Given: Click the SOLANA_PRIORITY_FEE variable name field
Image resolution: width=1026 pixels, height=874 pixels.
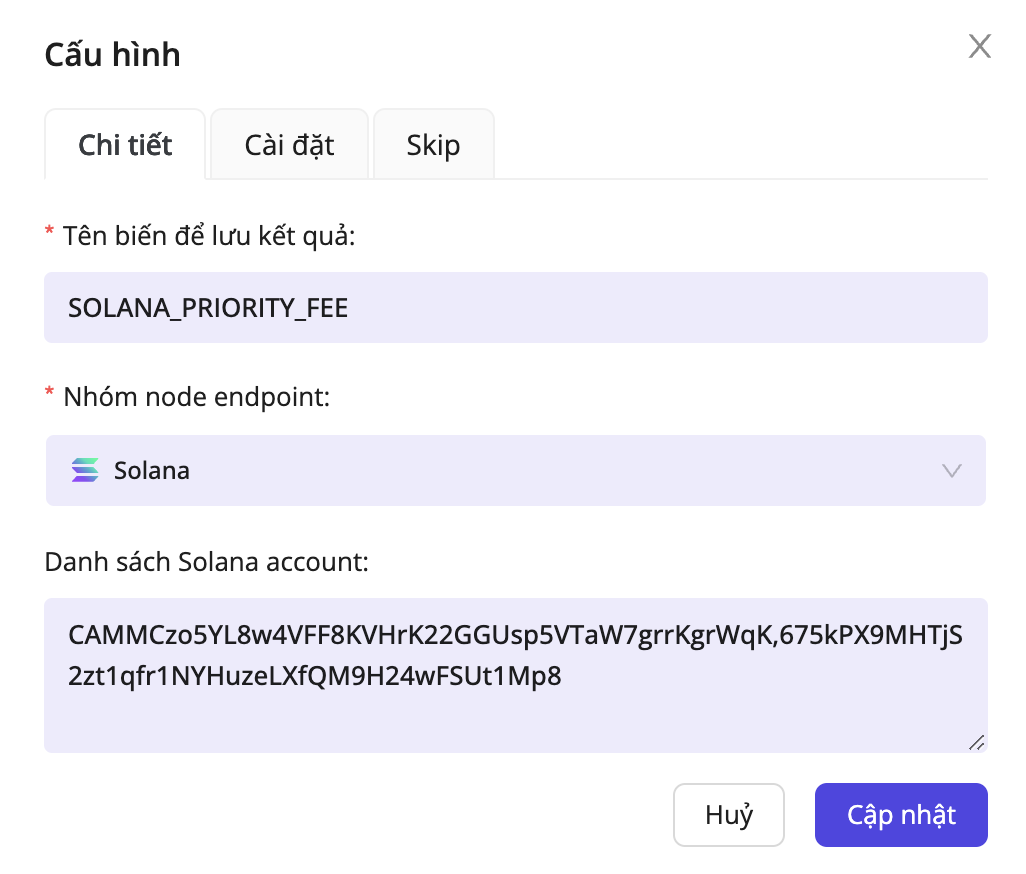Looking at the screenshot, I should click(x=515, y=308).
